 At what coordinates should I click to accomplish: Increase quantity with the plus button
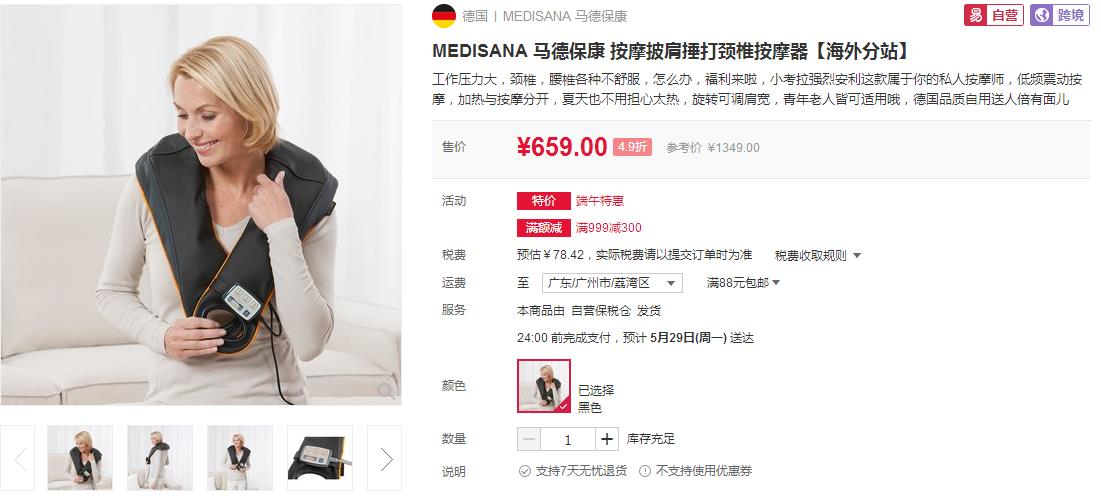click(x=607, y=439)
